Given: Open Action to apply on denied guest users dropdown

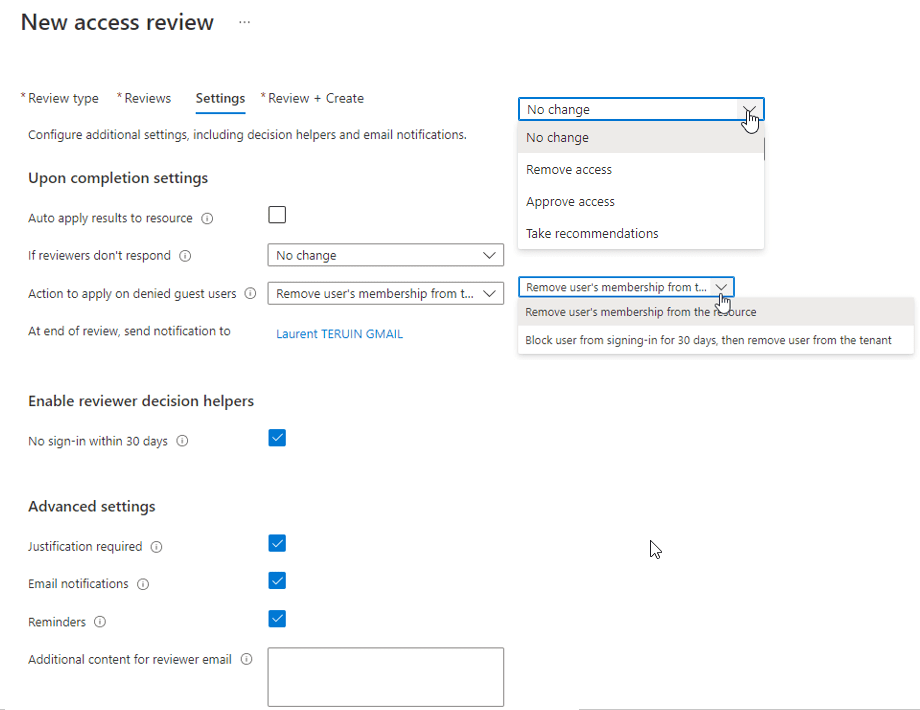Looking at the screenshot, I should click(x=385, y=294).
